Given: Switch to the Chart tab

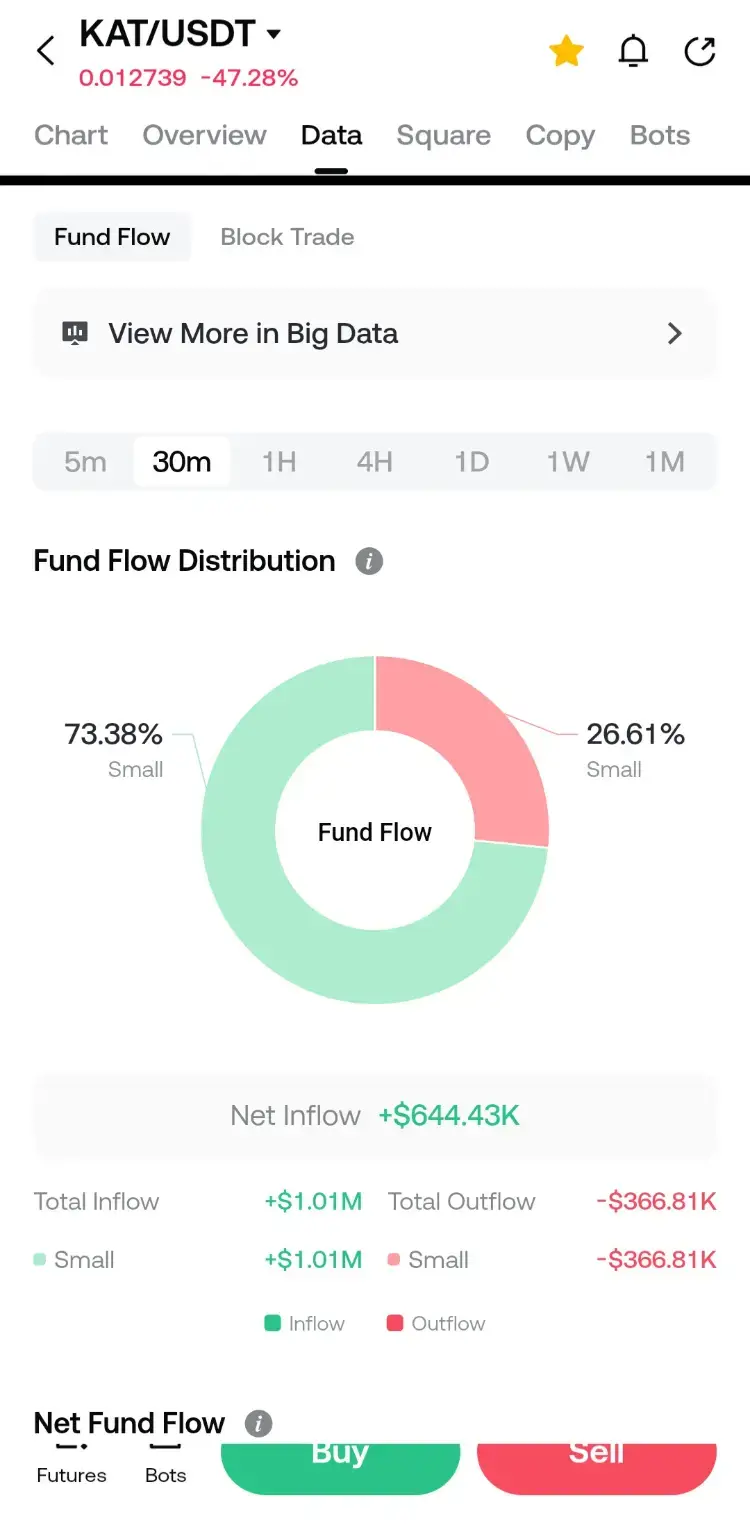Looking at the screenshot, I should click(x=71, y=136).
